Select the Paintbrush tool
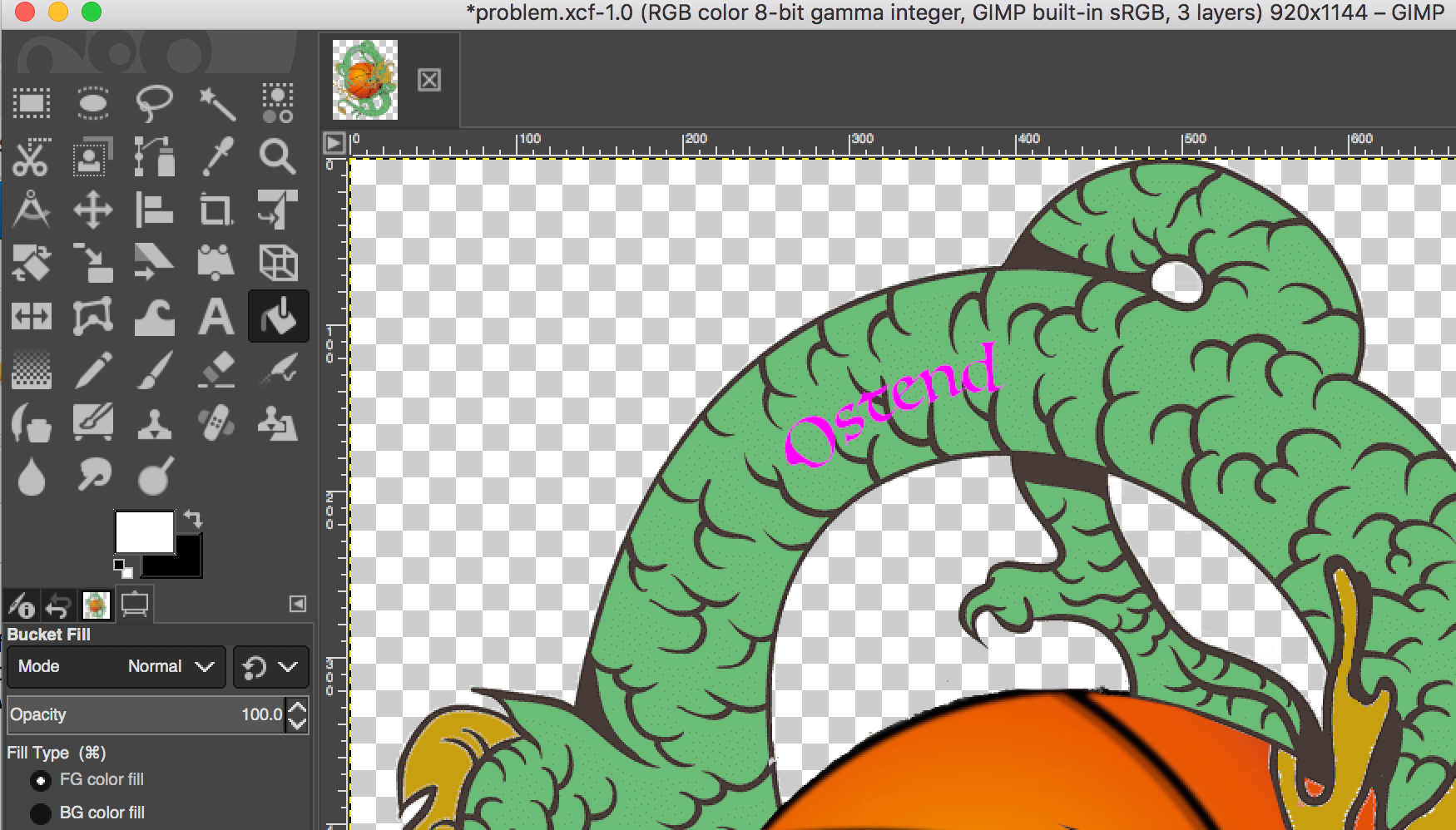The width and height of the screenshot is (1456, 830). [155, 369]
